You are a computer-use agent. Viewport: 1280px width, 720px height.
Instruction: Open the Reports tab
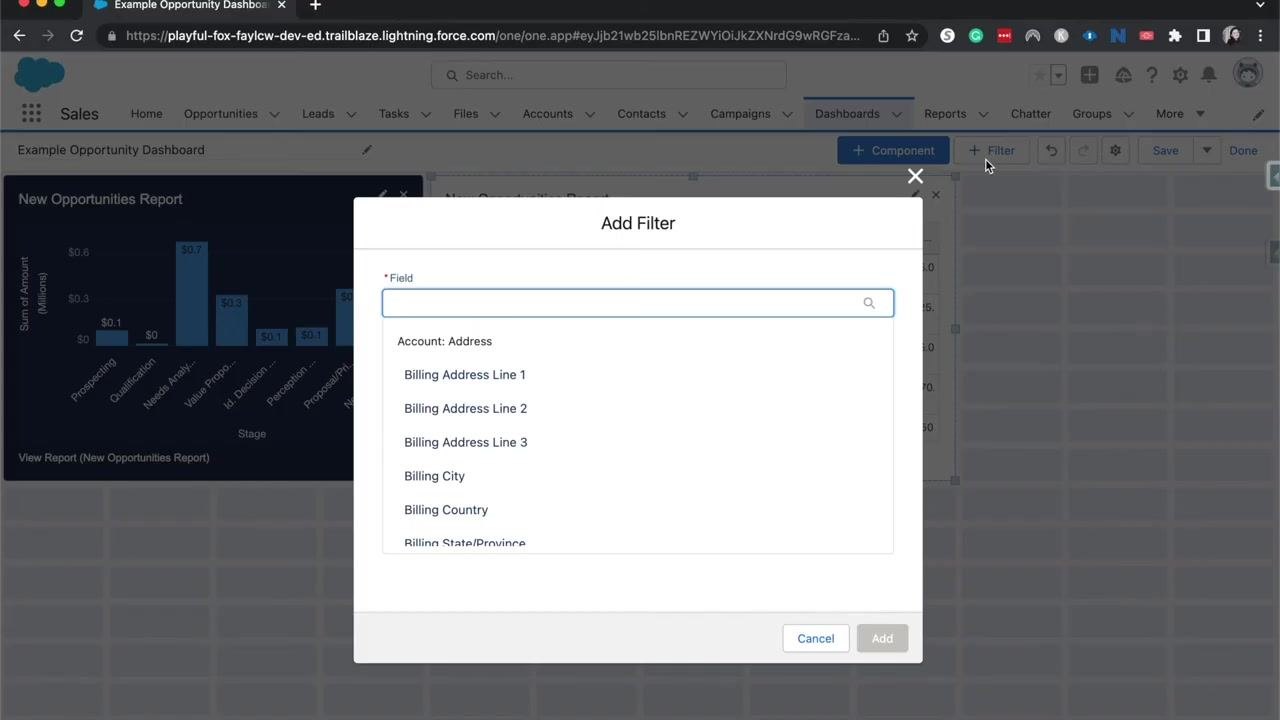click(x=945, y=114)
